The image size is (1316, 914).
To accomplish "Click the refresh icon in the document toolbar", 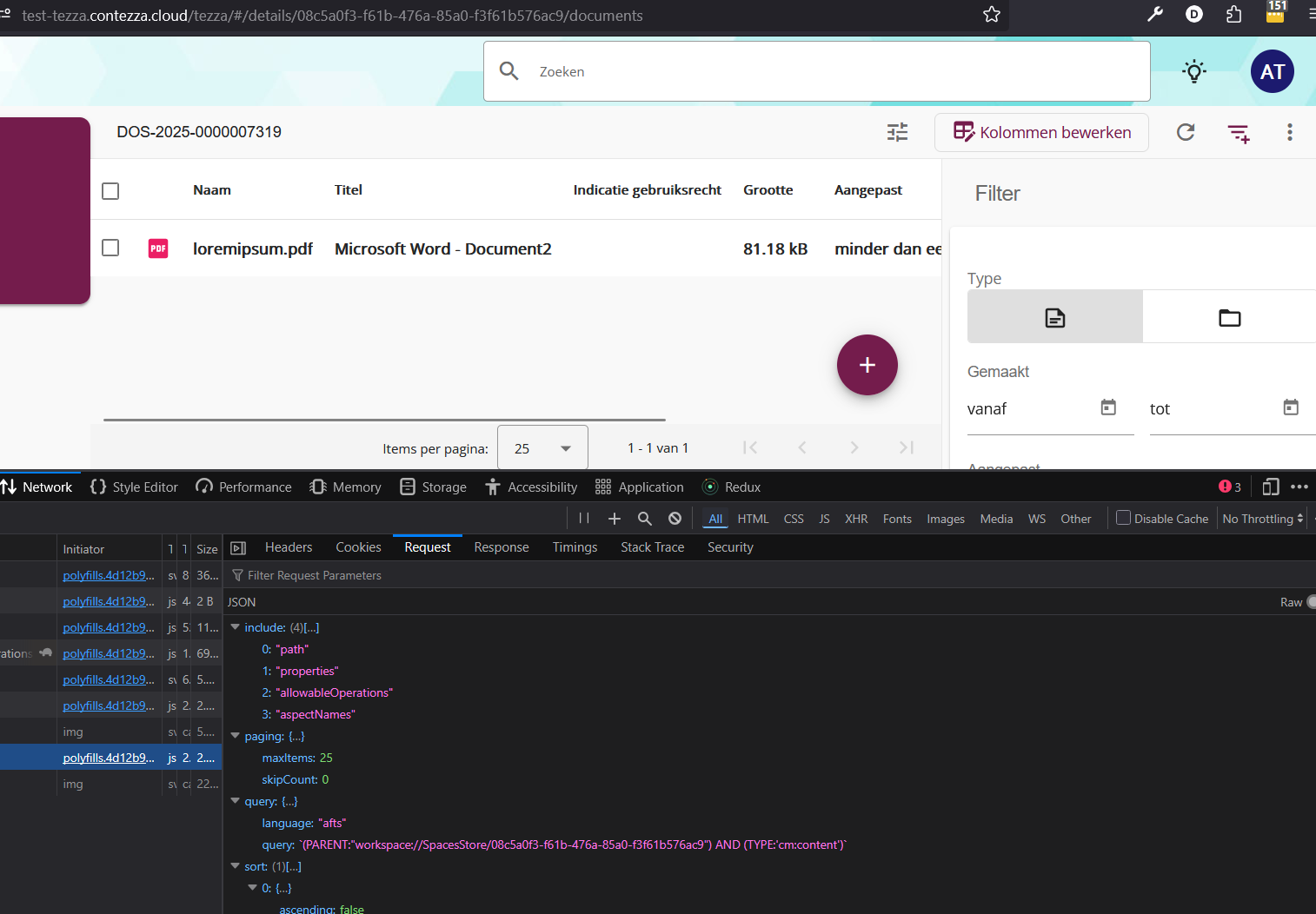I will [x=1186, y=132].
